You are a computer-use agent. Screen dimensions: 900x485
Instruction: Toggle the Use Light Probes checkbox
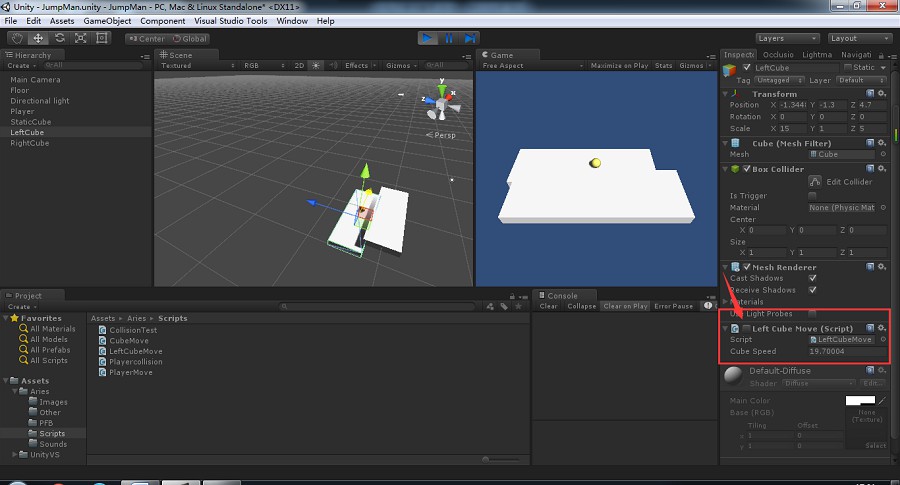coord(812,313)
